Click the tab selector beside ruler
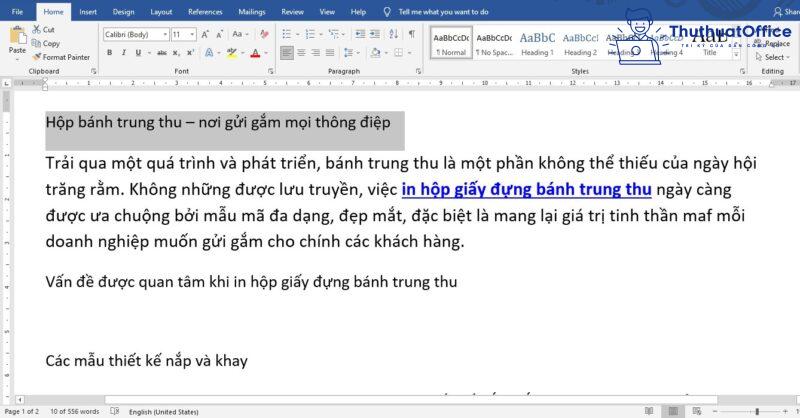Screen dimensions: 800x418 click(7, 83)
